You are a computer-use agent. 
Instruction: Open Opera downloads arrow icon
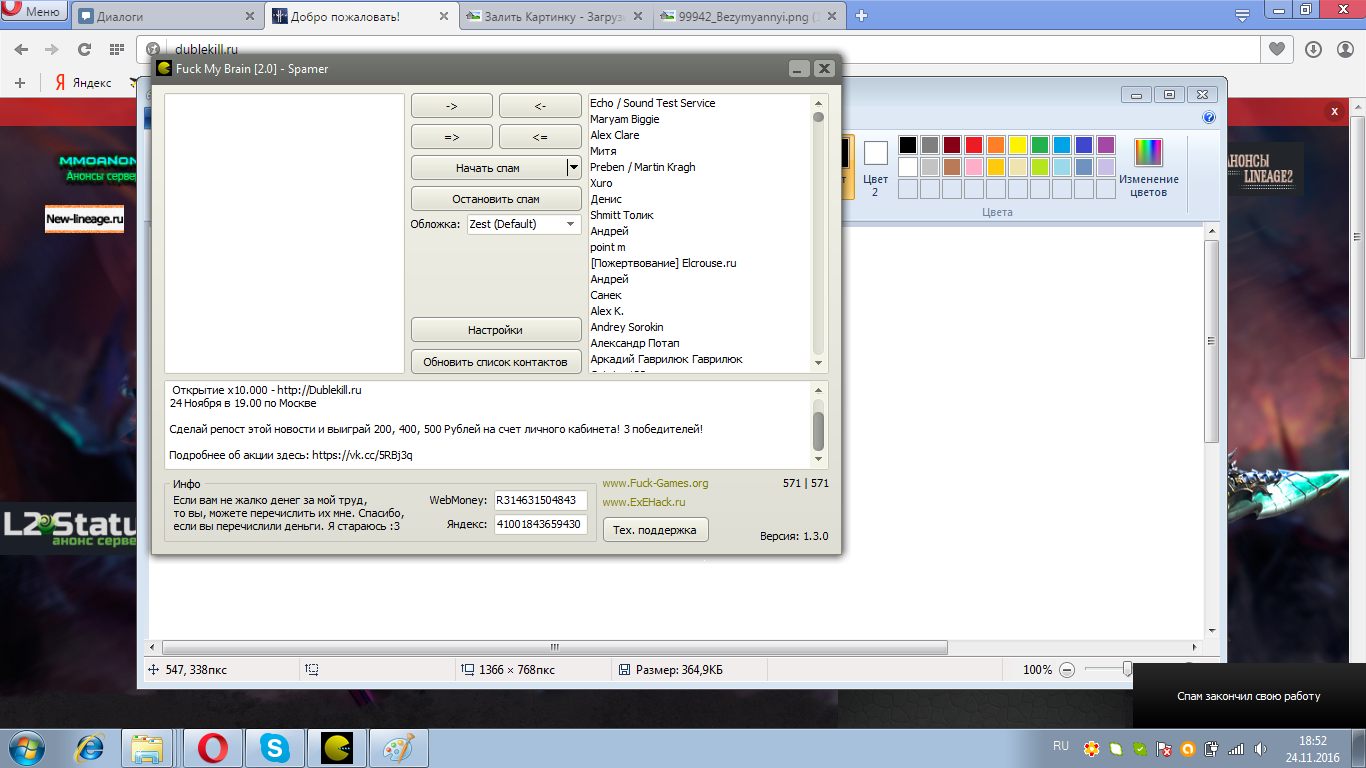coord(1313,49)
